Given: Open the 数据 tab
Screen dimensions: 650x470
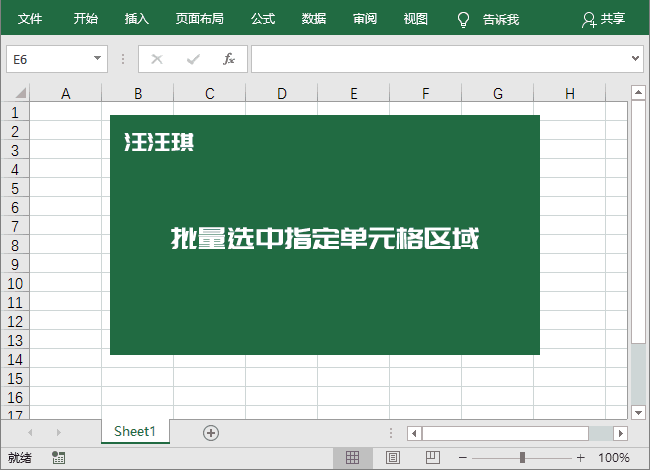Looking at the screenshot, I should [314, 19].
